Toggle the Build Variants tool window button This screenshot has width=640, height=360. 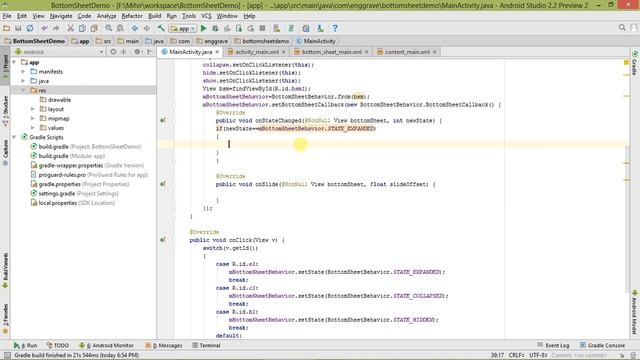coord(5,270)
